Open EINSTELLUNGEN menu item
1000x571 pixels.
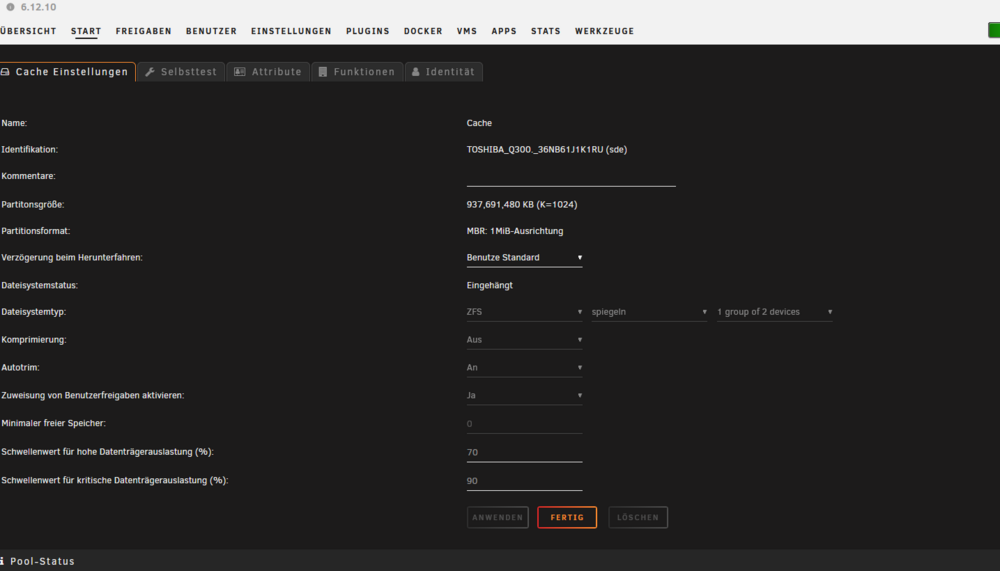(x=291, y=31)
